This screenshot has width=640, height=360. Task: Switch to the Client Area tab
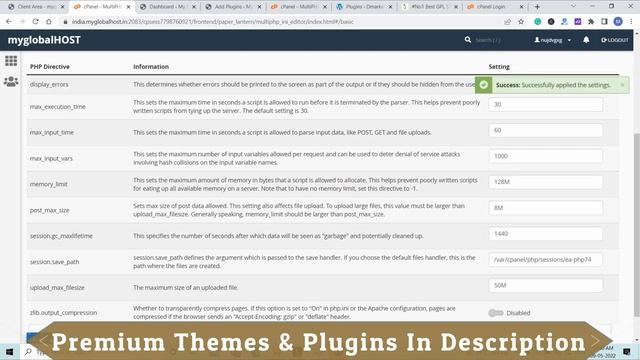point(35,7)
